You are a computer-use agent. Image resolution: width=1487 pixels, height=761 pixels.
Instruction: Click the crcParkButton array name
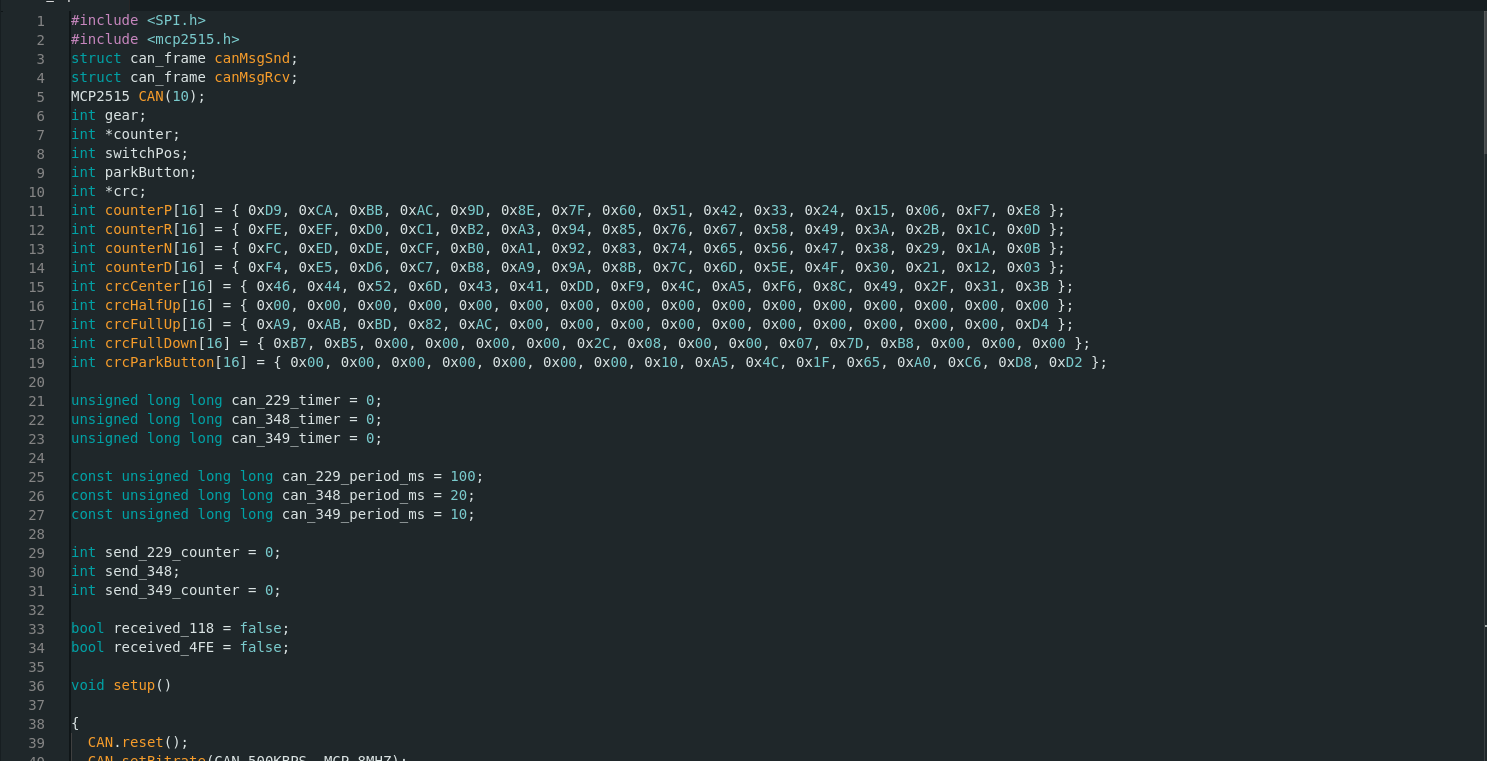tap(159, 363)
